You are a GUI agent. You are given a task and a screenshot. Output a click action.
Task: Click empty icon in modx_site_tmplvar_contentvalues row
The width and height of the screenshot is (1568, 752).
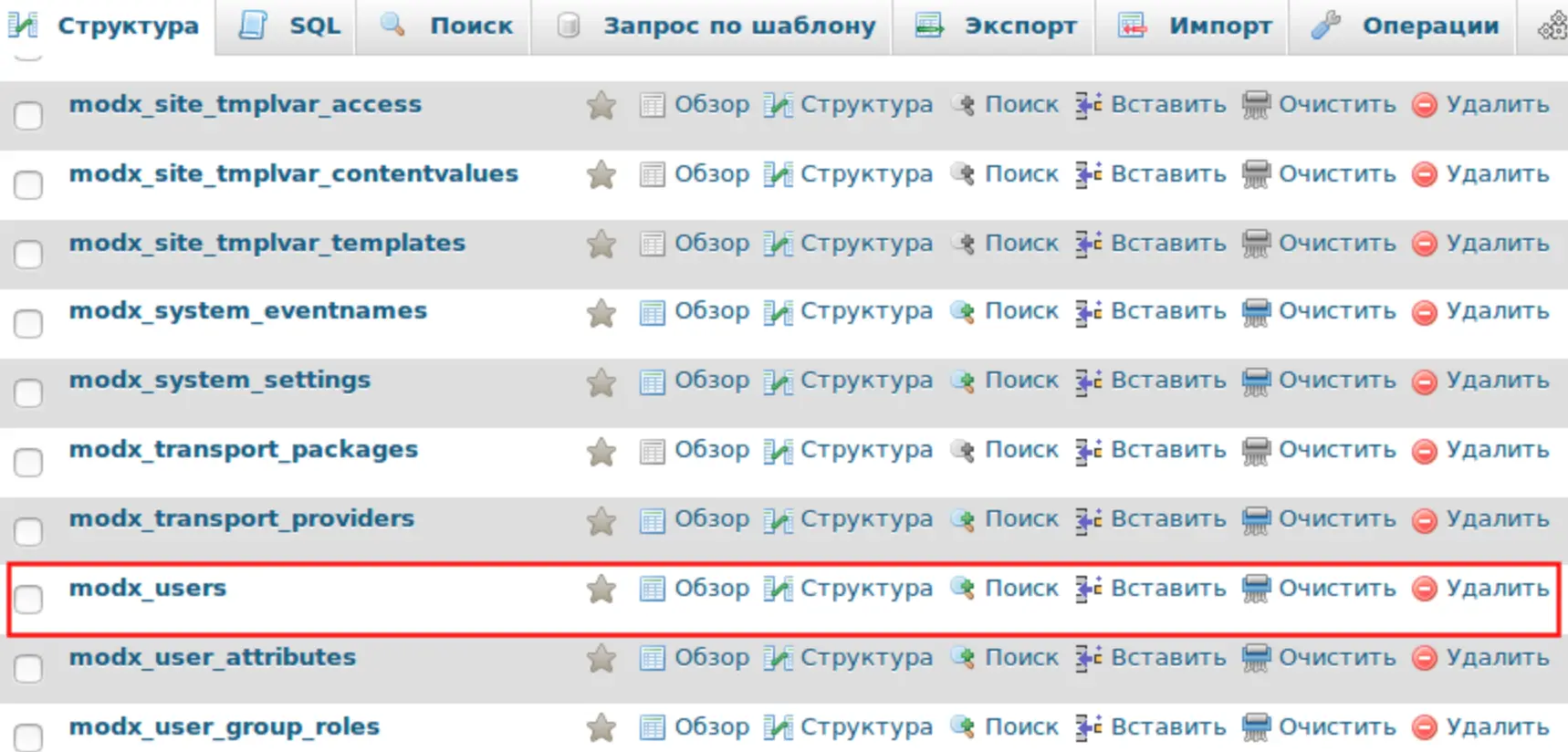click(x=1256, y=175)
